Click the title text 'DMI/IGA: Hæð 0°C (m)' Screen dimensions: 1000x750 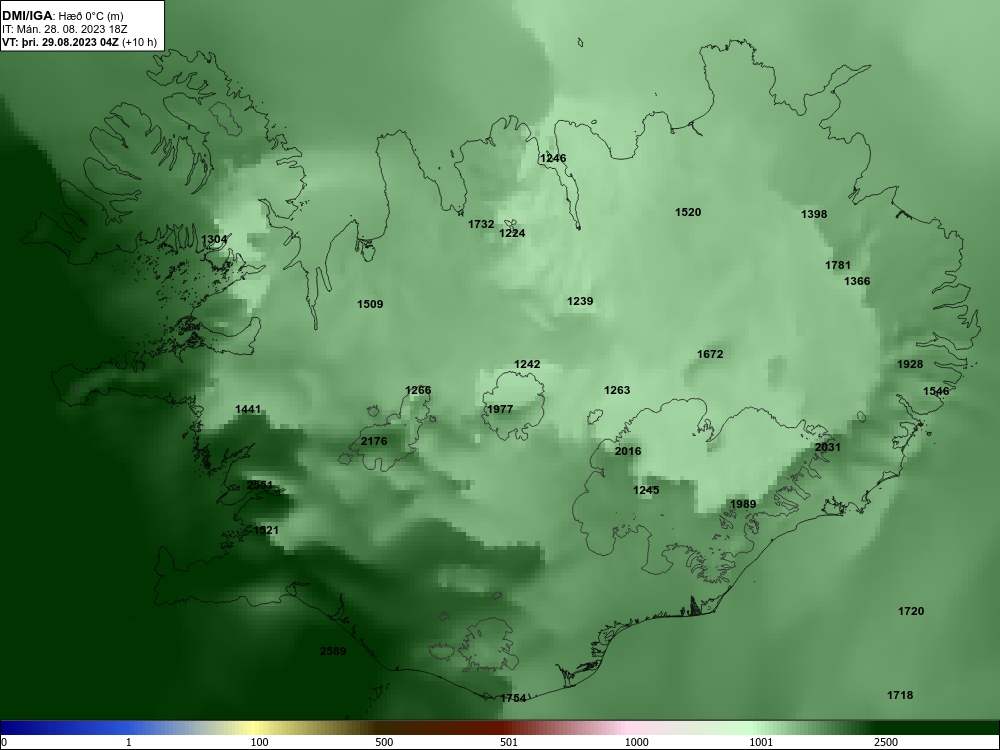[62, 16]
